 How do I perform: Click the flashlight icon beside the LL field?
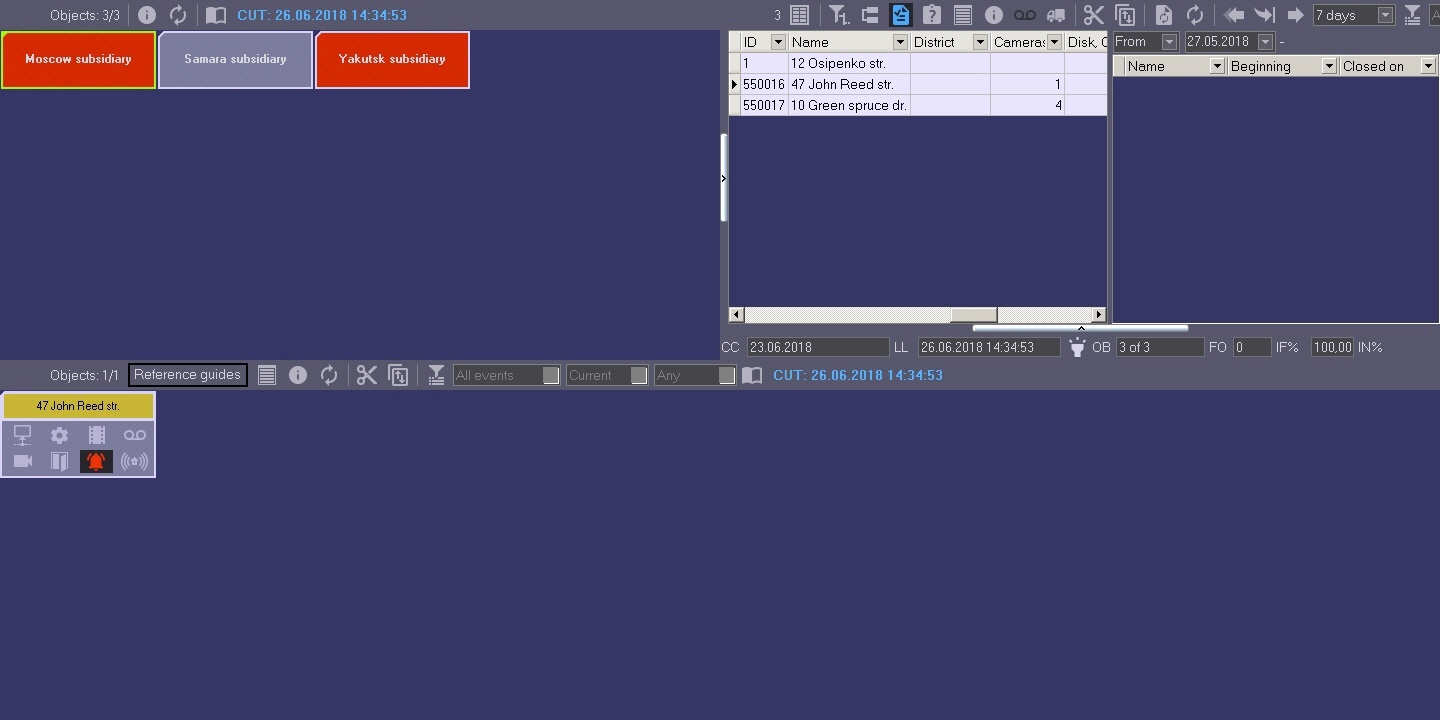click(x=1076, y=347)
